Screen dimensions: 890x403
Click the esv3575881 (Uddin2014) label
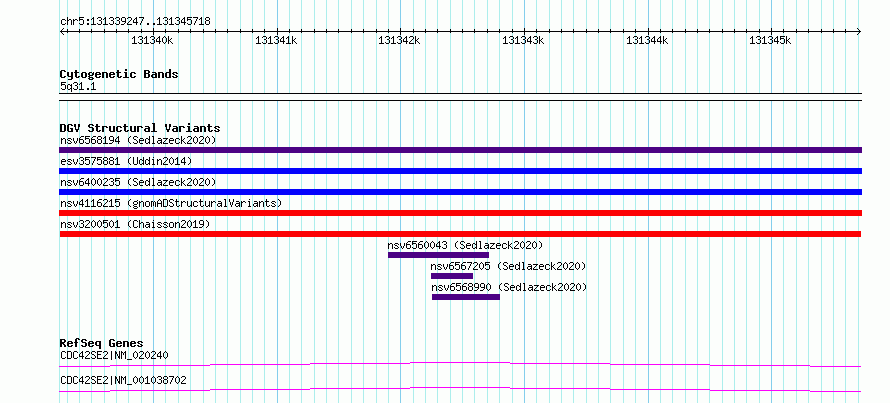126,161
